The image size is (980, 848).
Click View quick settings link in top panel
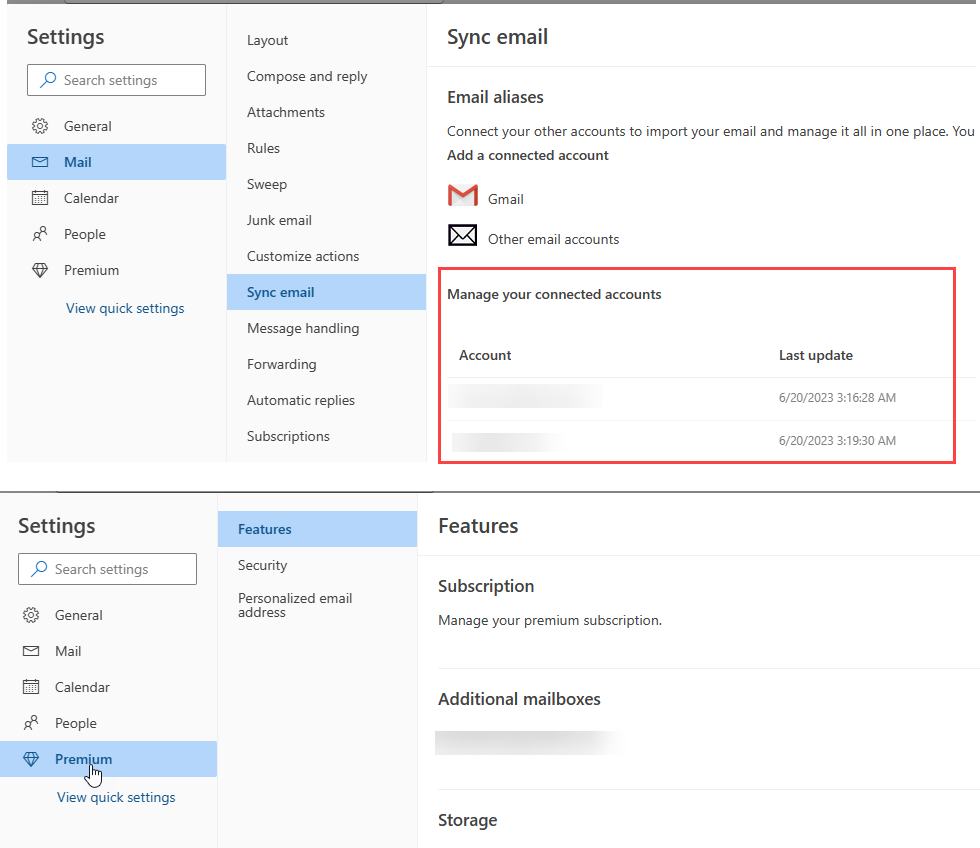coord(125,309)
